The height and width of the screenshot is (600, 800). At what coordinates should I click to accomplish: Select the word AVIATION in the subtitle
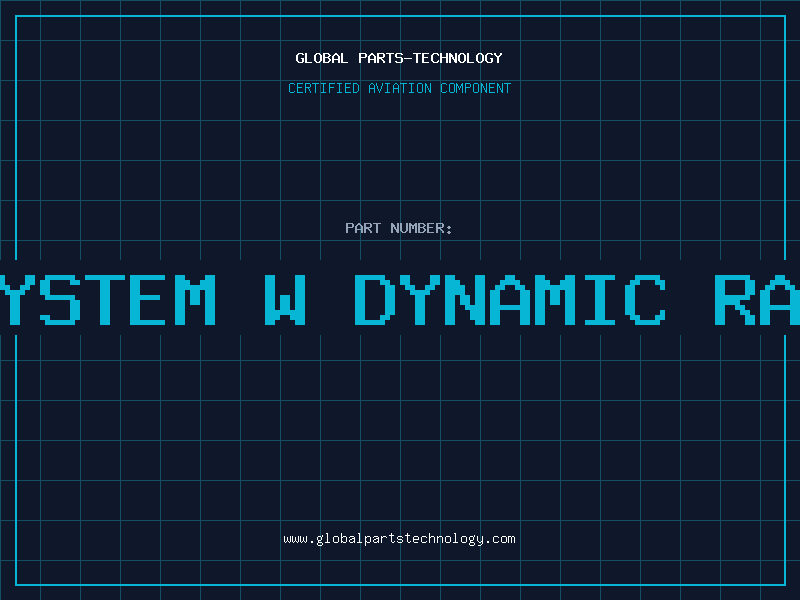[x=400, y=88]
